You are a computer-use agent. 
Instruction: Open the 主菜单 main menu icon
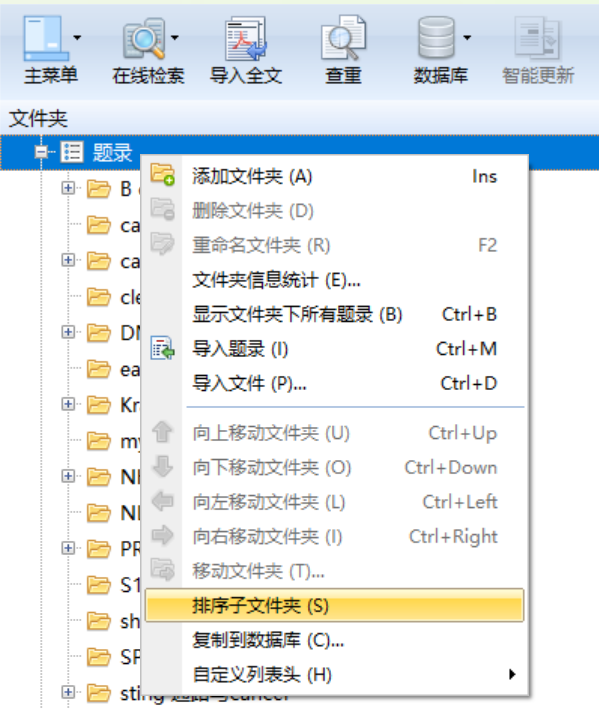point(46,39)
